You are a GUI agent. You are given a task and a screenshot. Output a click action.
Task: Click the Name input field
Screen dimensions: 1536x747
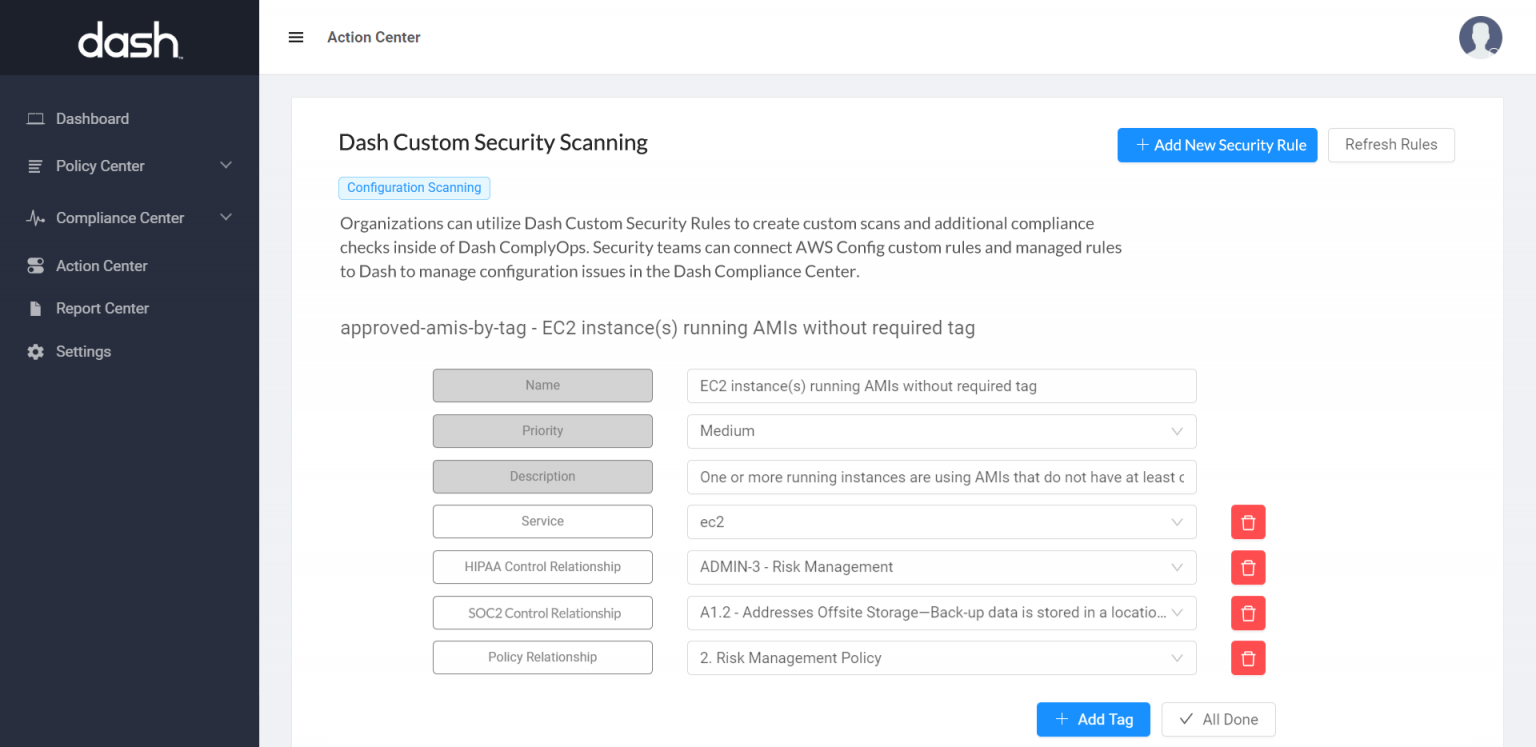point(941,385)
